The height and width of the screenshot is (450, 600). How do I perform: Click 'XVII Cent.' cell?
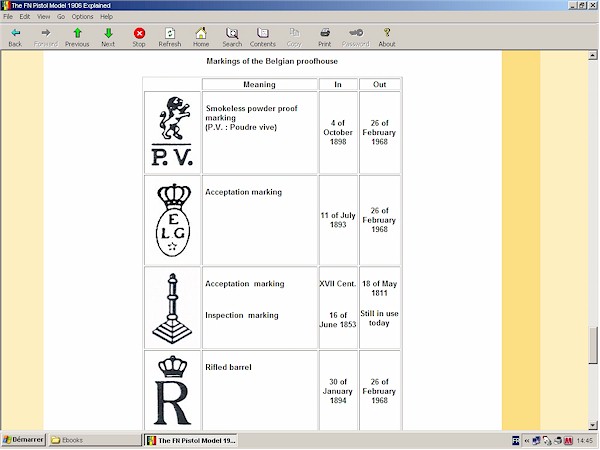338,284
